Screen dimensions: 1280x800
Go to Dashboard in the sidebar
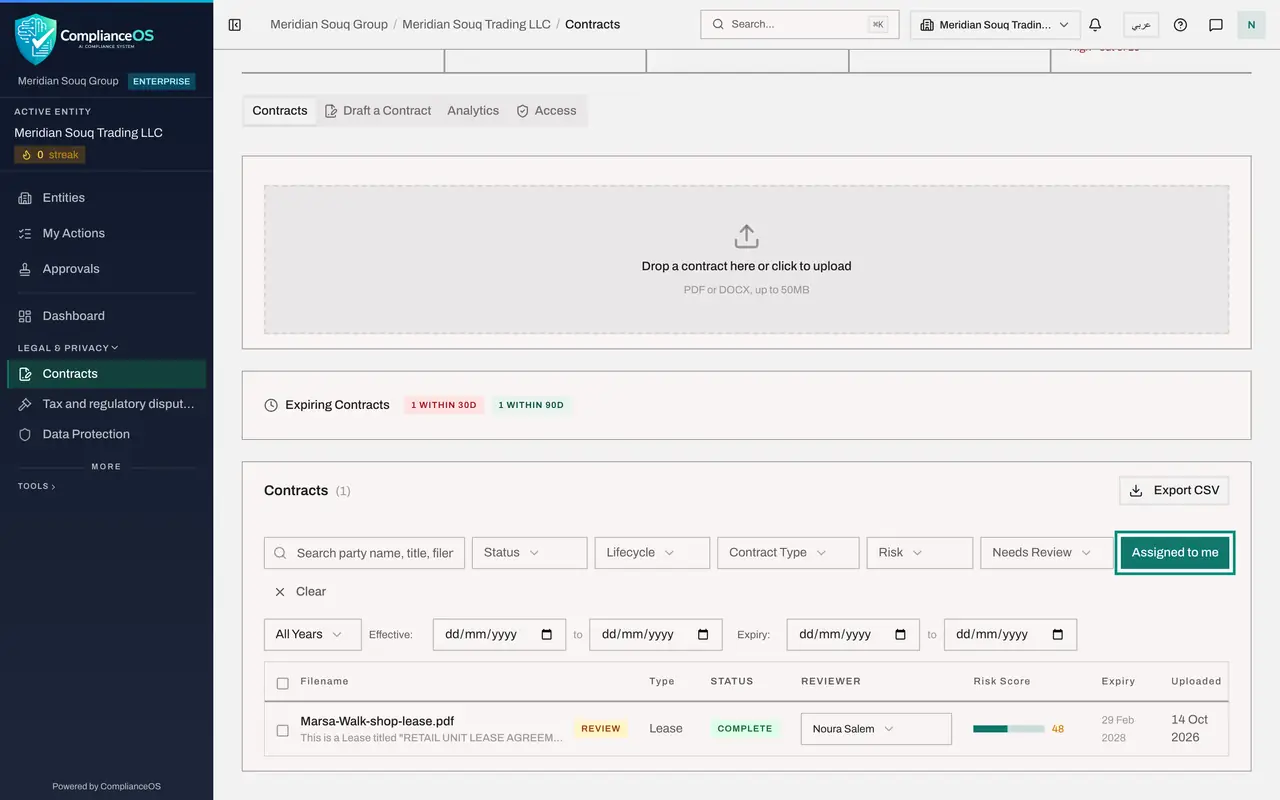point(106,316)
